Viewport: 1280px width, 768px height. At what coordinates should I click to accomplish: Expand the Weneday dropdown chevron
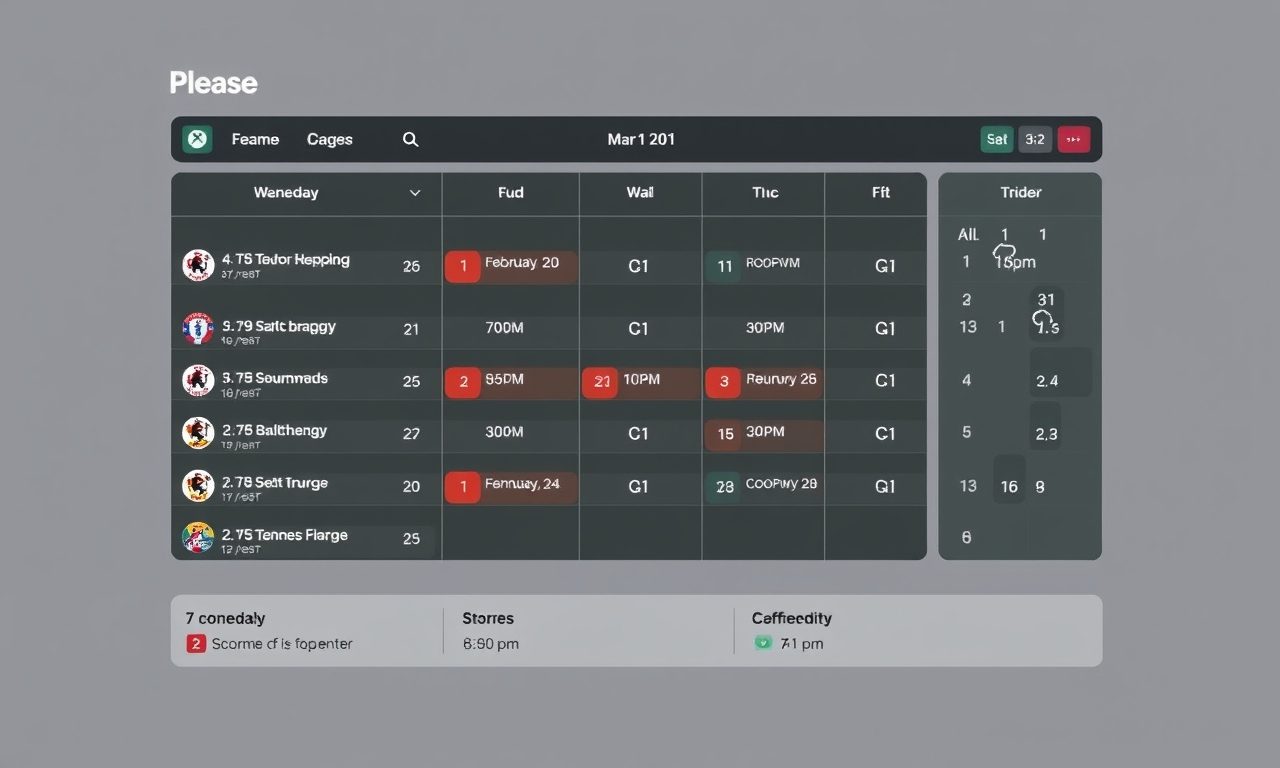point(415,193)
